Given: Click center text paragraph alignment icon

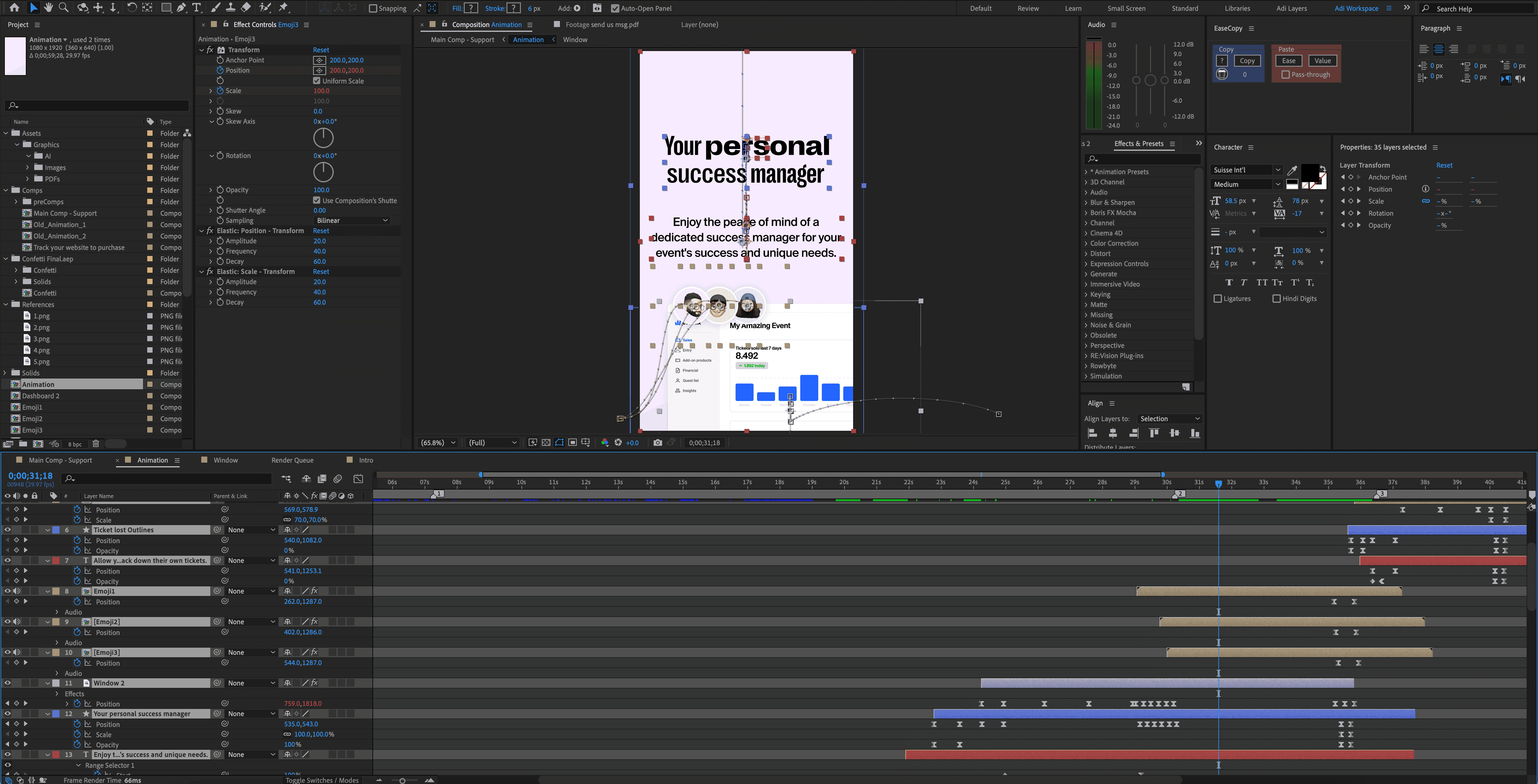Looking at the screenshot, I should coord(1438,49).
